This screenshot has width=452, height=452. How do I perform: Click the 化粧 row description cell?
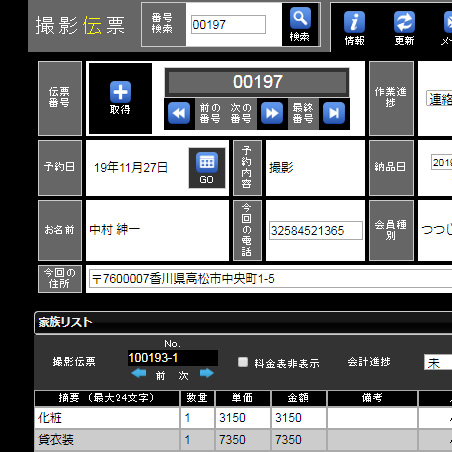point(107,418)
